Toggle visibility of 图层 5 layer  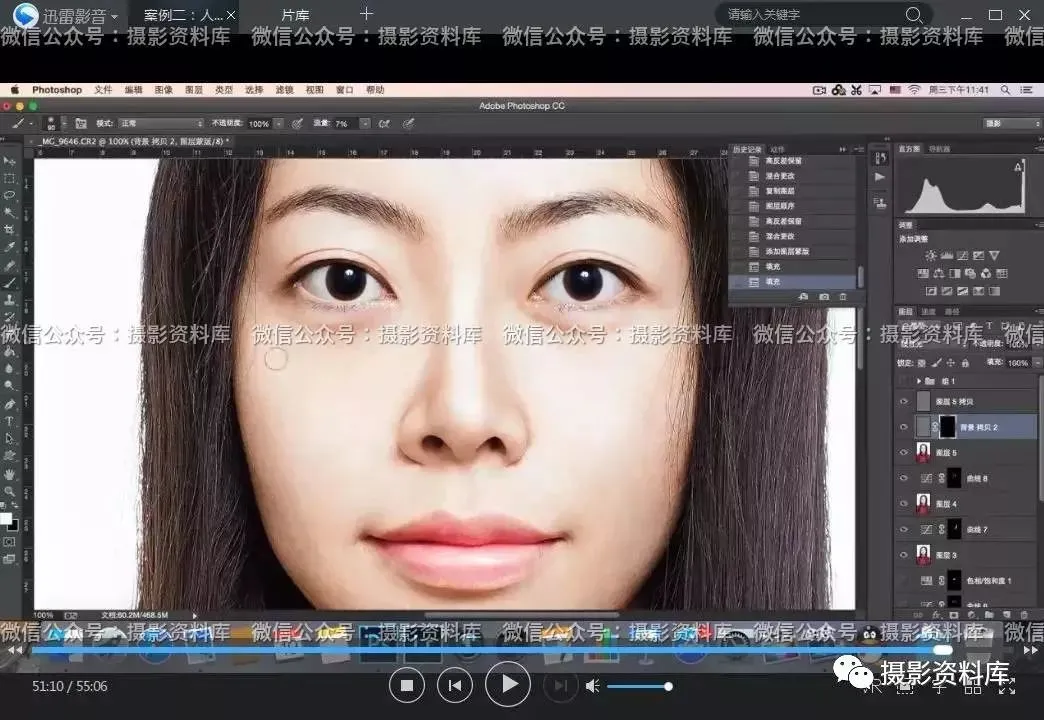pyautogui.click(x=904, y=452)
